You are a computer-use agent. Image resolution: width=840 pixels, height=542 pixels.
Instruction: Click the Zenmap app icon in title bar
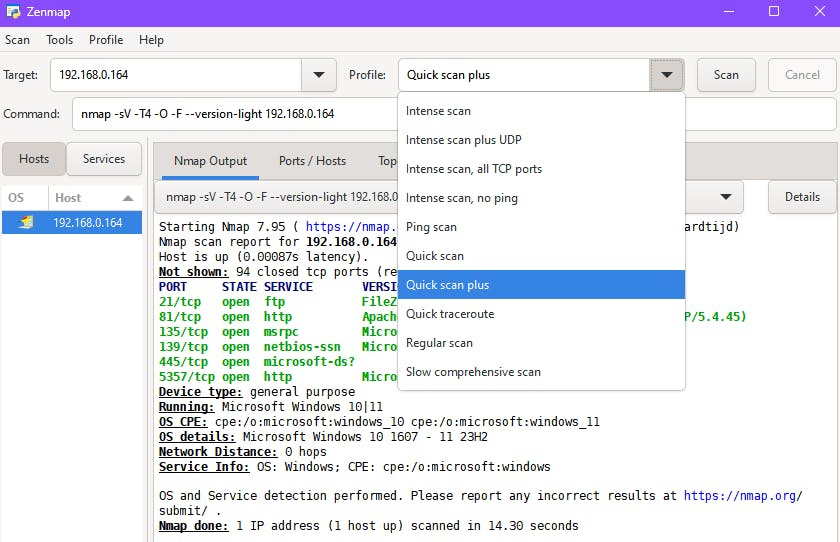13,11
